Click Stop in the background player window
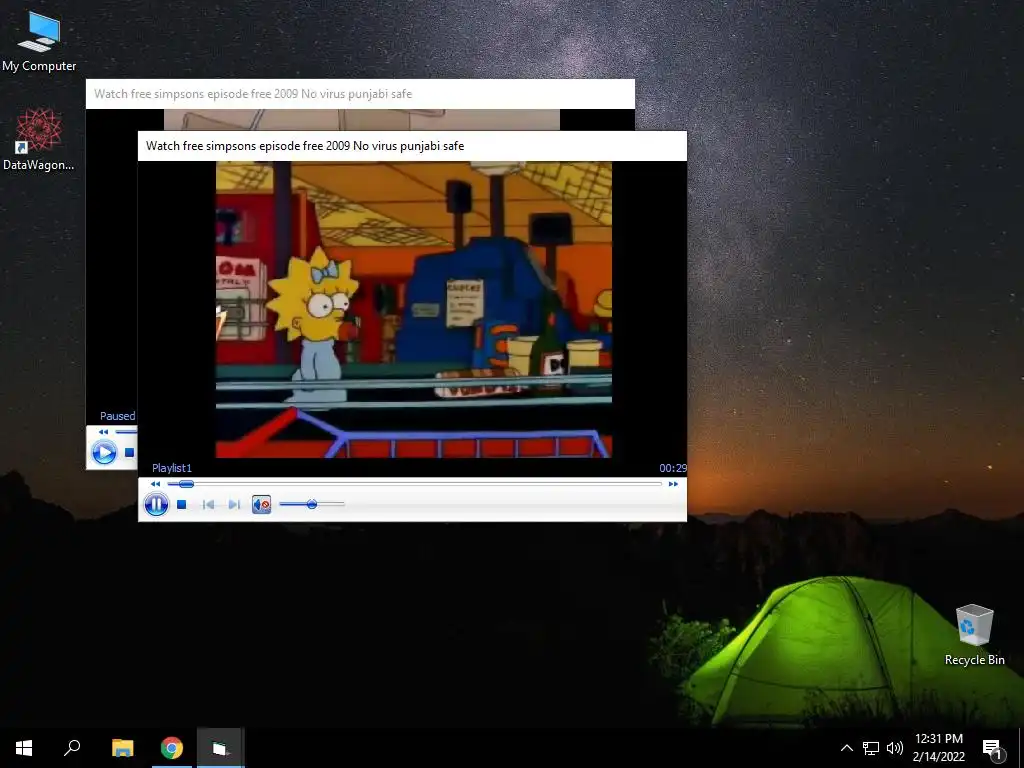Image resolution: width=1024 pixels, height=768 pixels. 130,452
